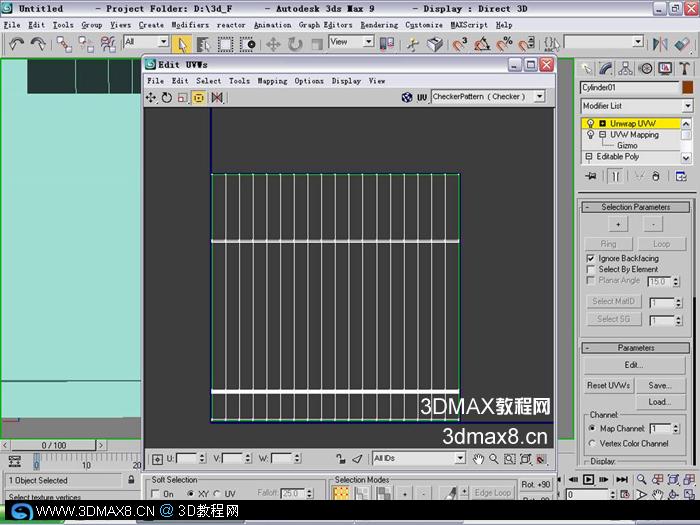Select the Vertex Color Channel radio button
The width and height of the screenshot is (700, 525).
(592, 443)
